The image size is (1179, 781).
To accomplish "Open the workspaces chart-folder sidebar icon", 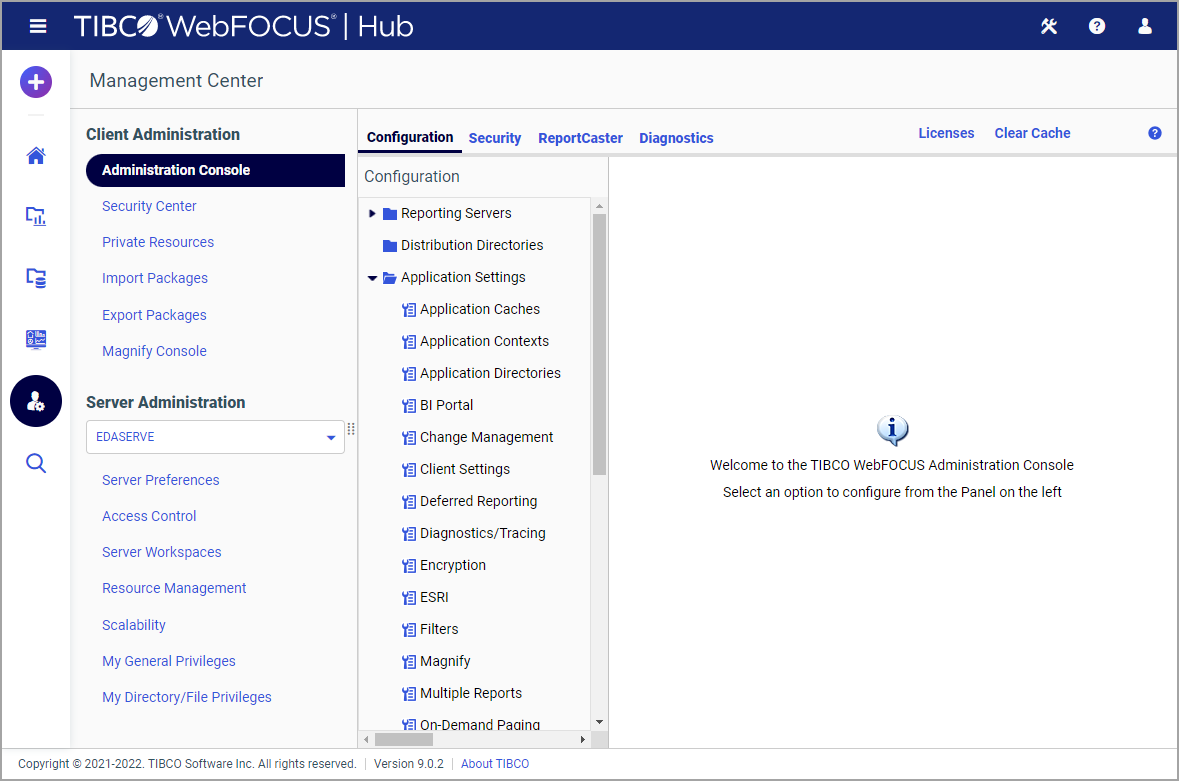I will coord(36,216).
